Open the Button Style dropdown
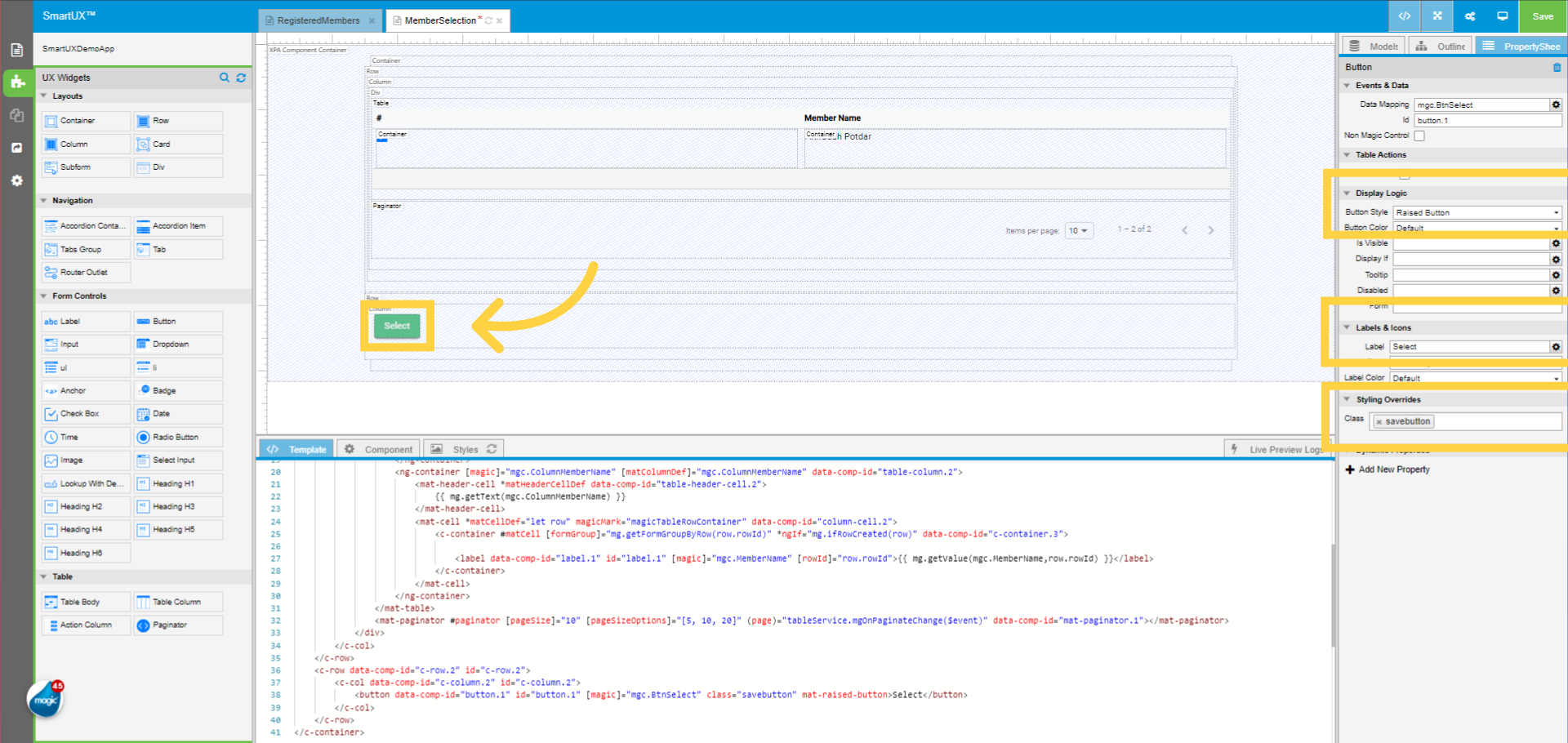 coord(1477,212)
